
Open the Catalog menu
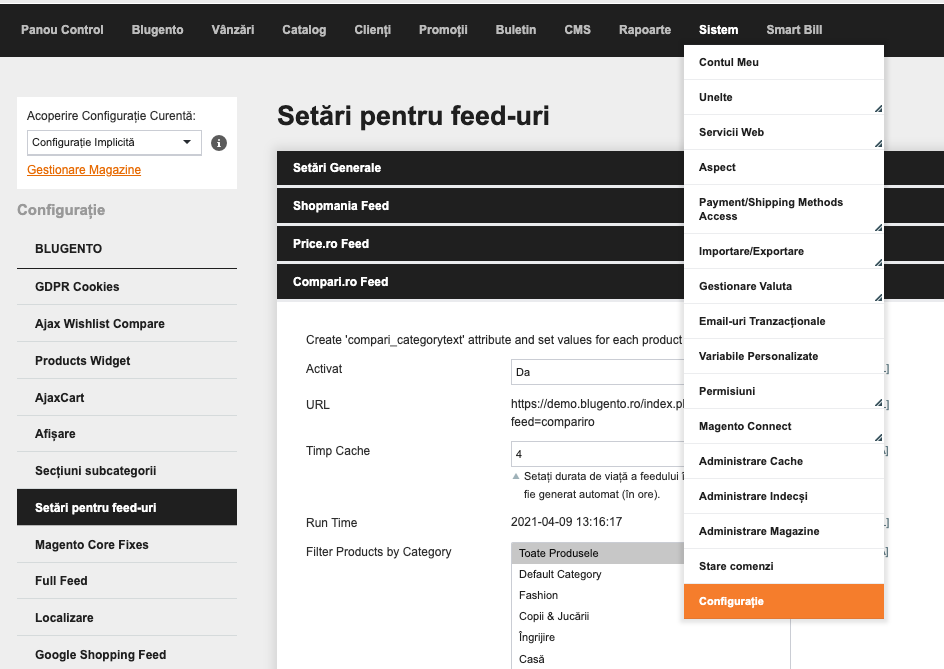(304, 30)
